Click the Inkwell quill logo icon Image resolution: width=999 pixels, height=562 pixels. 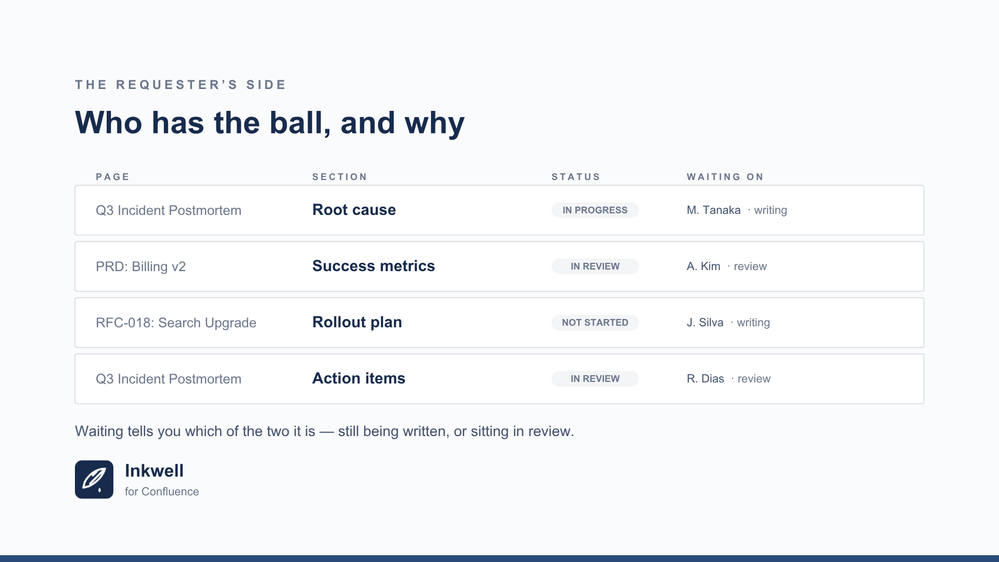(94, 479)
